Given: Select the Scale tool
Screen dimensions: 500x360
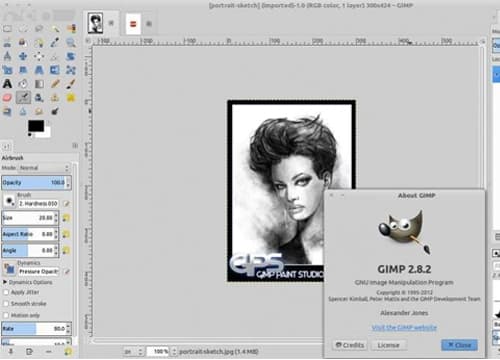Looking at the screenshot, I should click(x=7, y=70).
